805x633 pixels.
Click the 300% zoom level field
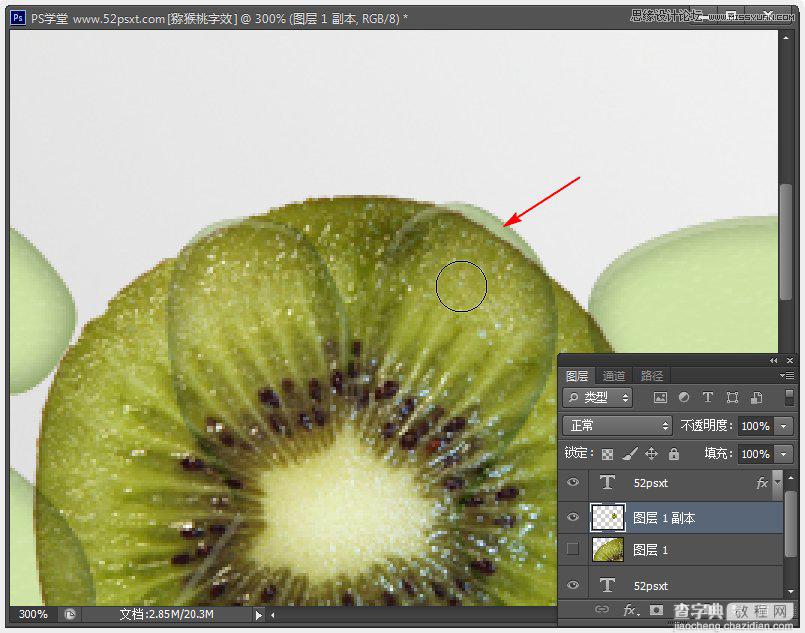click(33, 615)
